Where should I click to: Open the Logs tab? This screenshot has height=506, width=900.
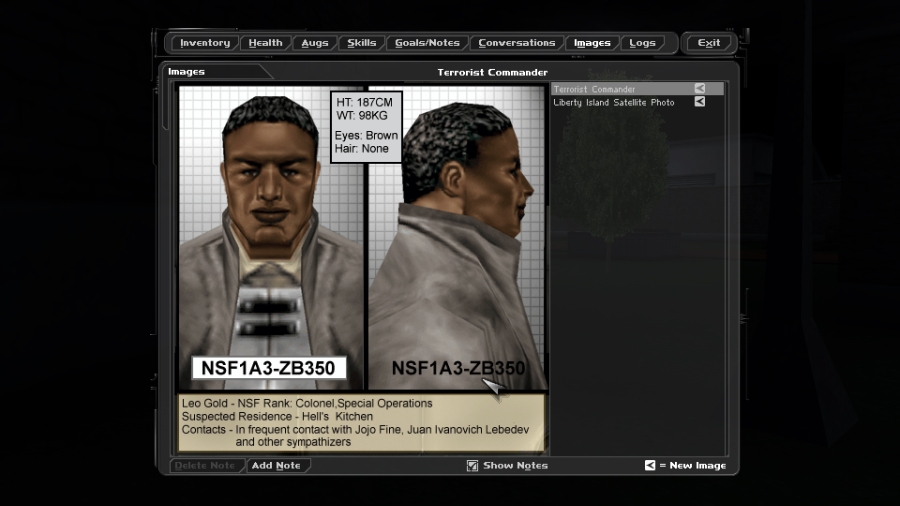pyautogui.click(x=642, y=43)
